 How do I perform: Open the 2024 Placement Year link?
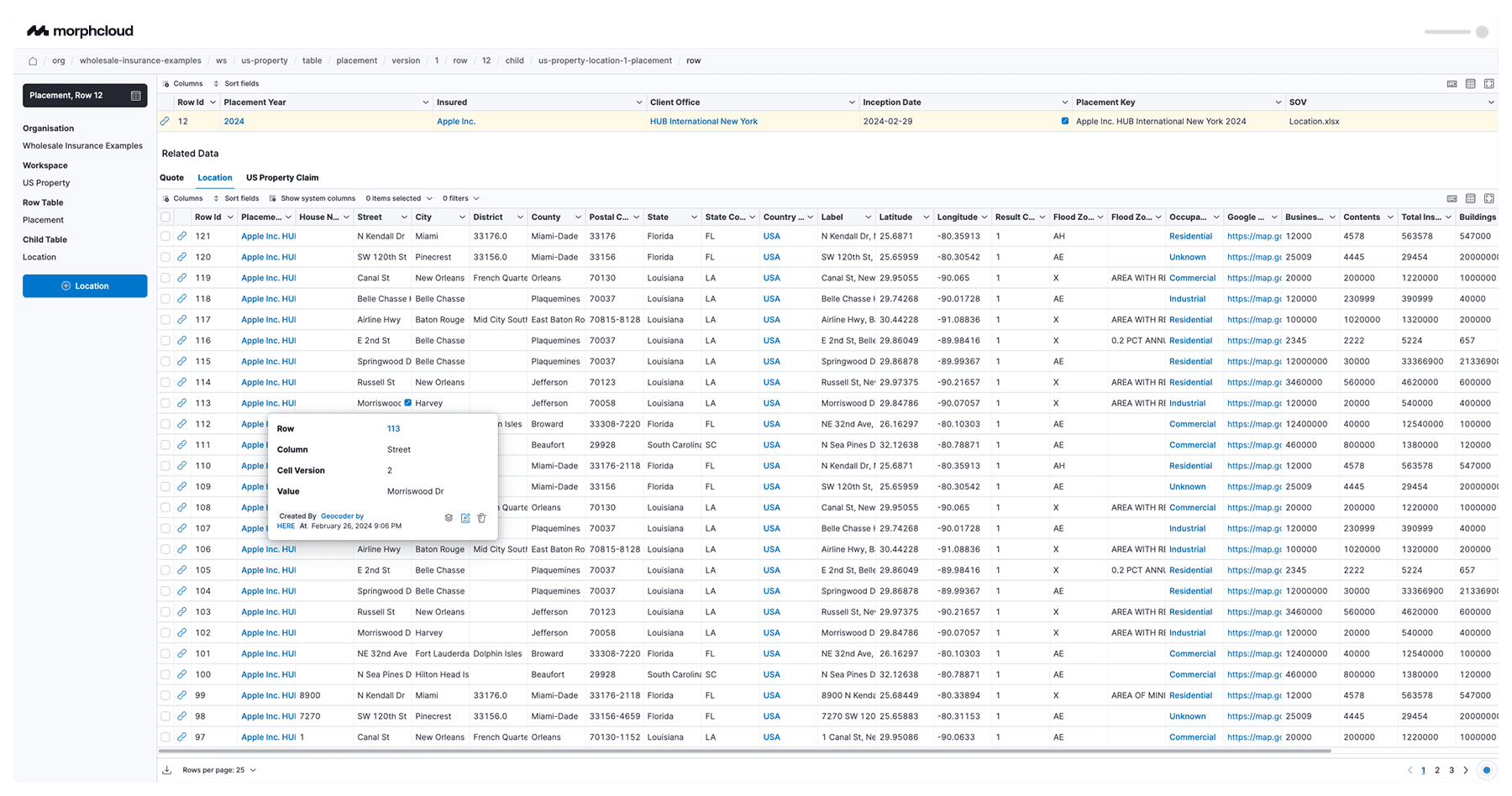[x=234, y=122]
